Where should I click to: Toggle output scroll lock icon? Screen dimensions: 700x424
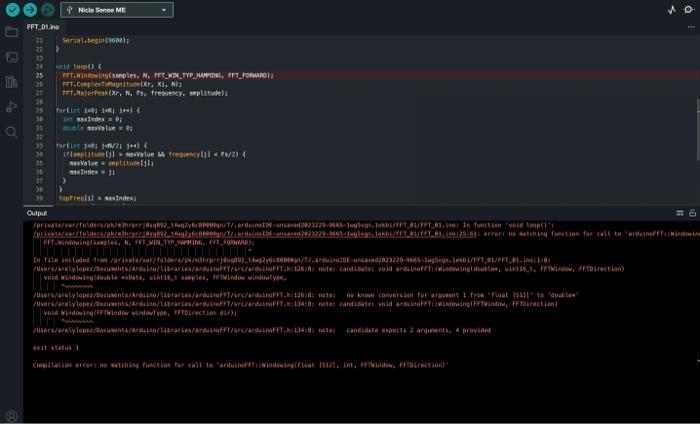pos(692,213)
